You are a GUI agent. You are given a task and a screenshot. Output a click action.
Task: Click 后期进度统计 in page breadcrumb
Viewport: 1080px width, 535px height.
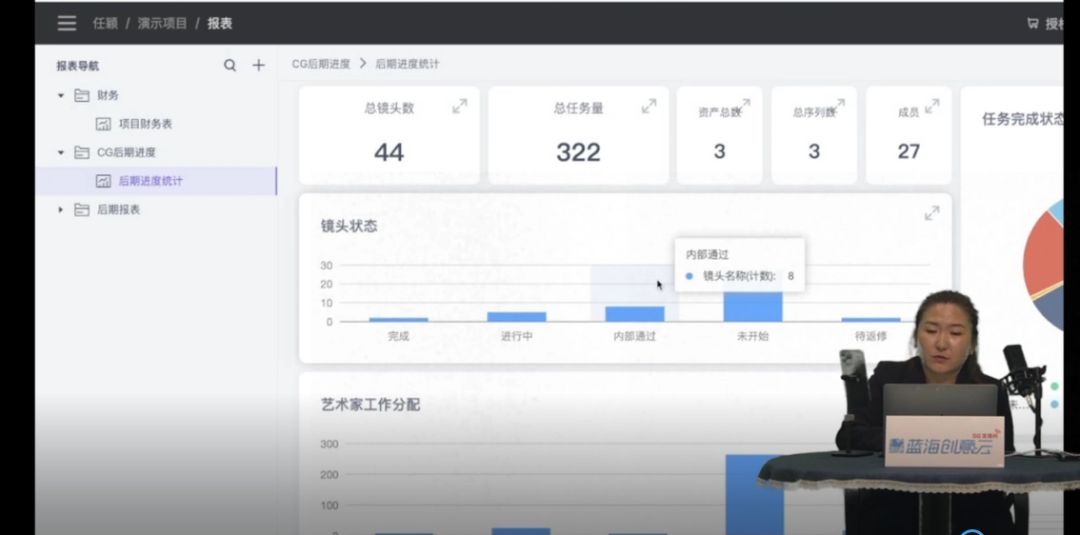[x=407, y=64]
